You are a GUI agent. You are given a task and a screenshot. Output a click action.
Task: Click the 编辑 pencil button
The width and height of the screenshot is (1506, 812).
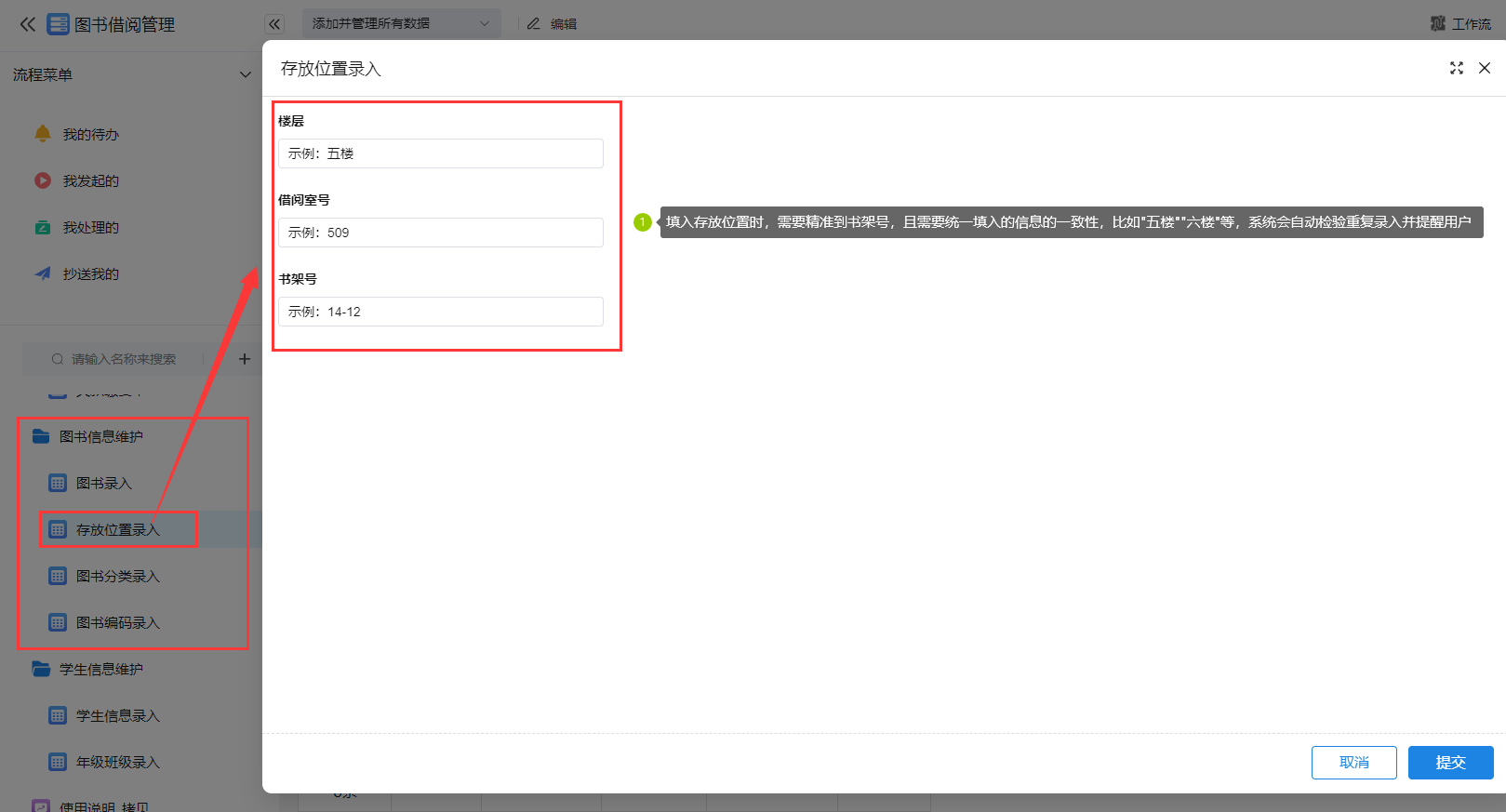pyautogui.click(x=552, y=24)
